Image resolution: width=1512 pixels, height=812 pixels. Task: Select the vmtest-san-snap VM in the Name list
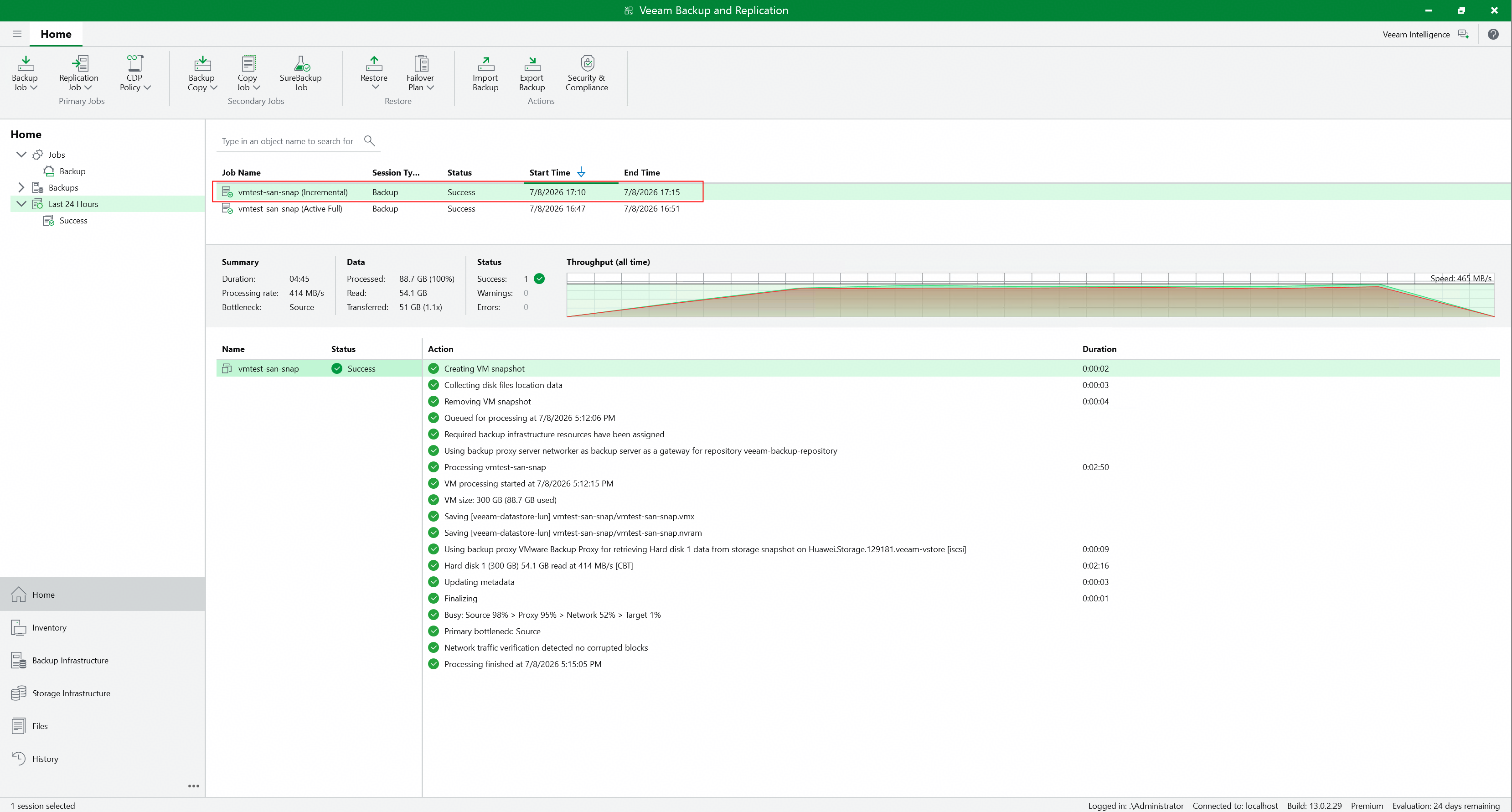pos(319,369)
